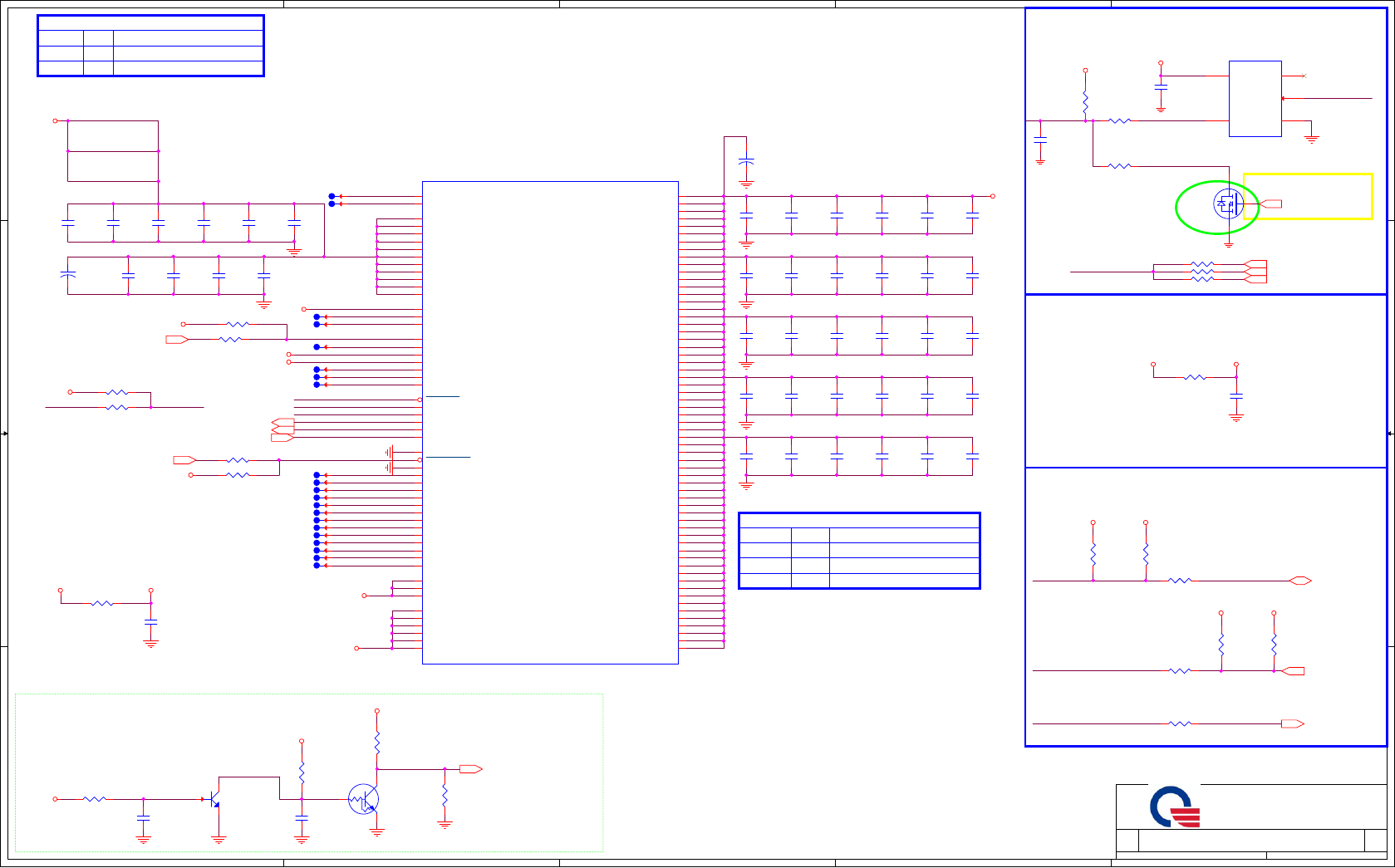Image resolution: width=1395 pixels, height=868 pixels.
Task: Select the output port of the bottom transistor circuit
Action: [x=470, y=769]
